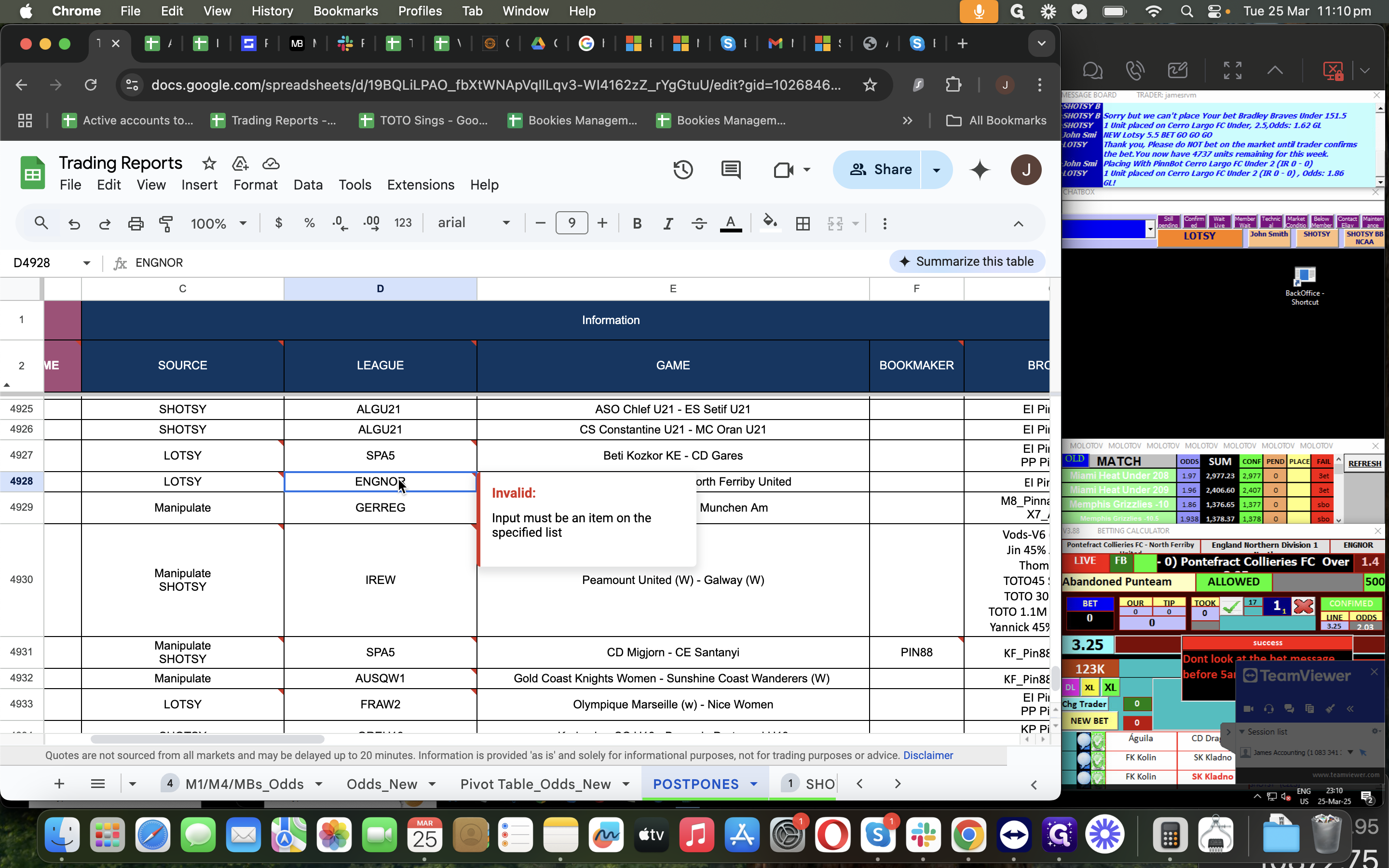Click Summarize this table button

967,262
